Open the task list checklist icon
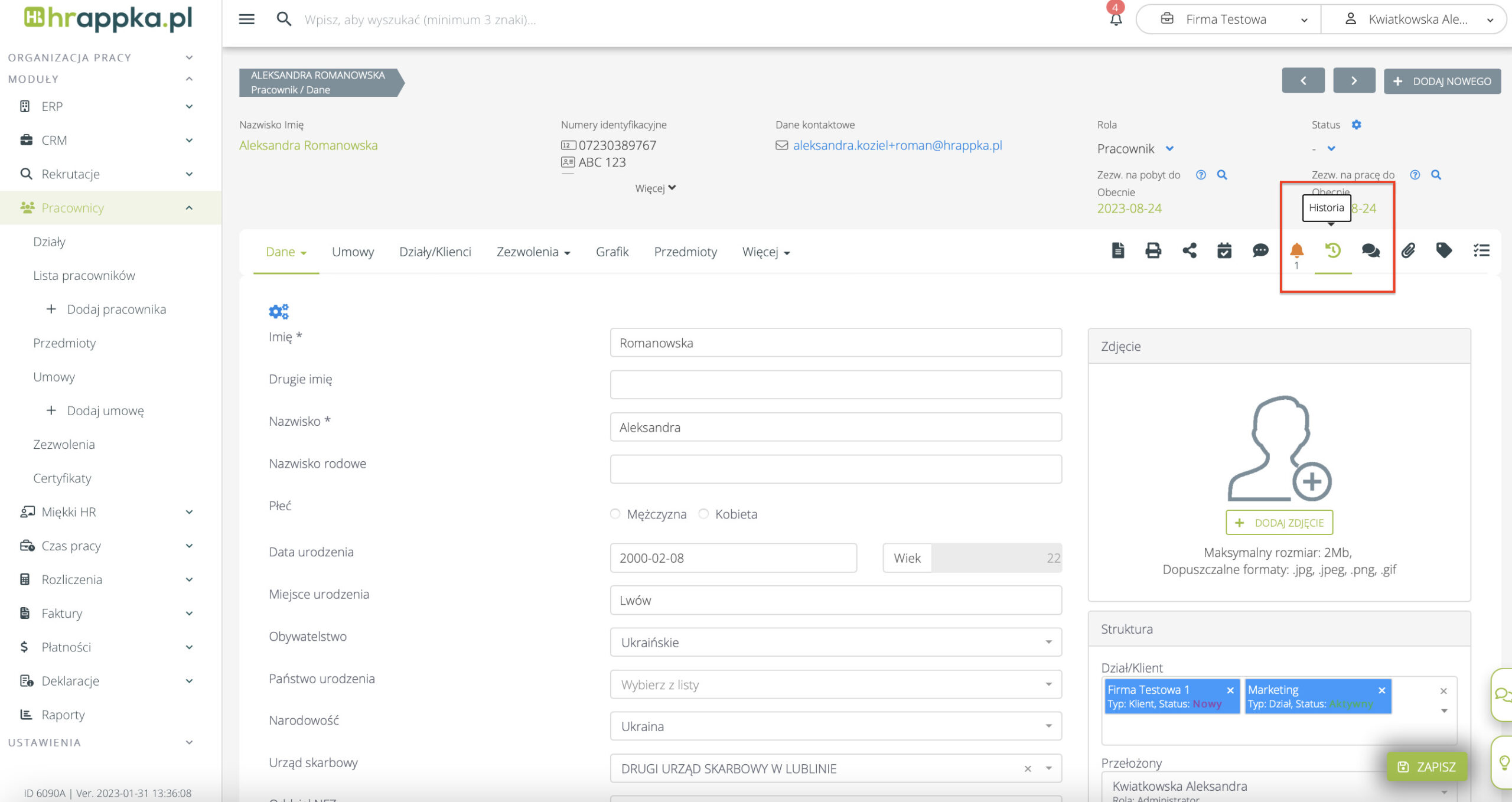 click(x=1481, y=251)
